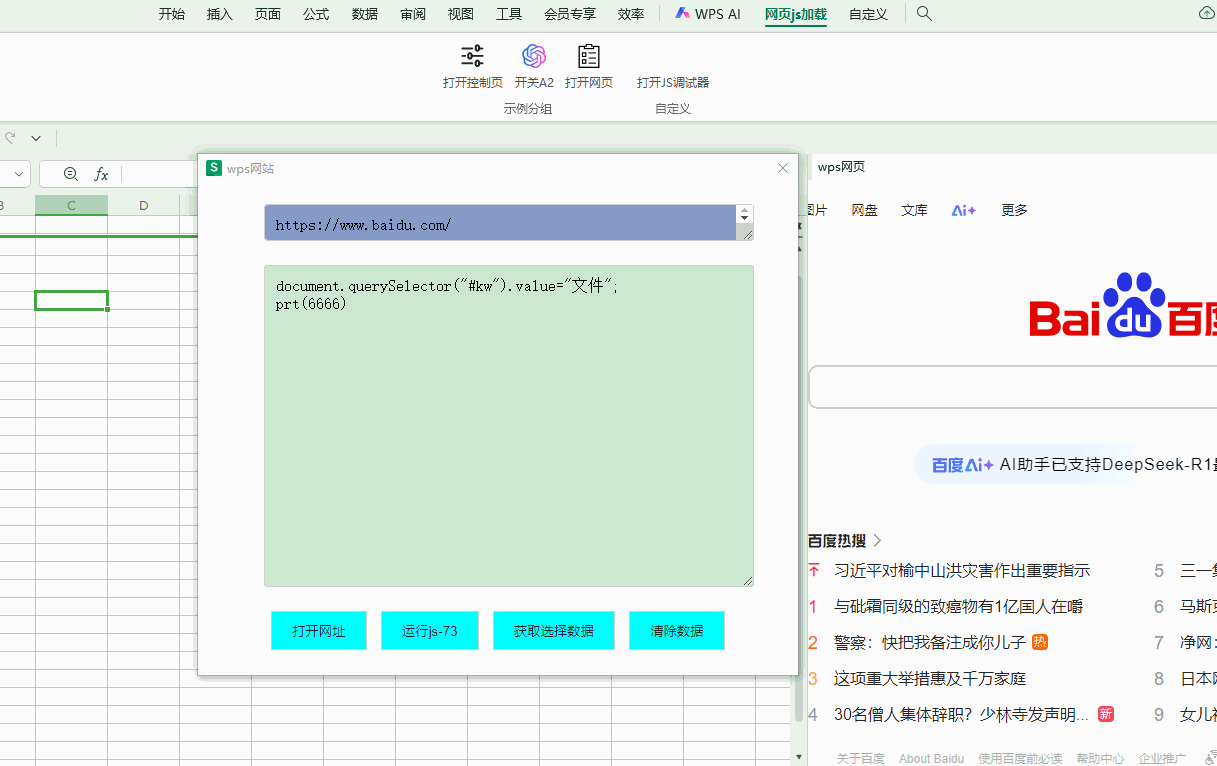The height and width of the screenshot is (766, 1217).
Task: Expand the name box dropdown arrow
Action: tap(19, 174)
